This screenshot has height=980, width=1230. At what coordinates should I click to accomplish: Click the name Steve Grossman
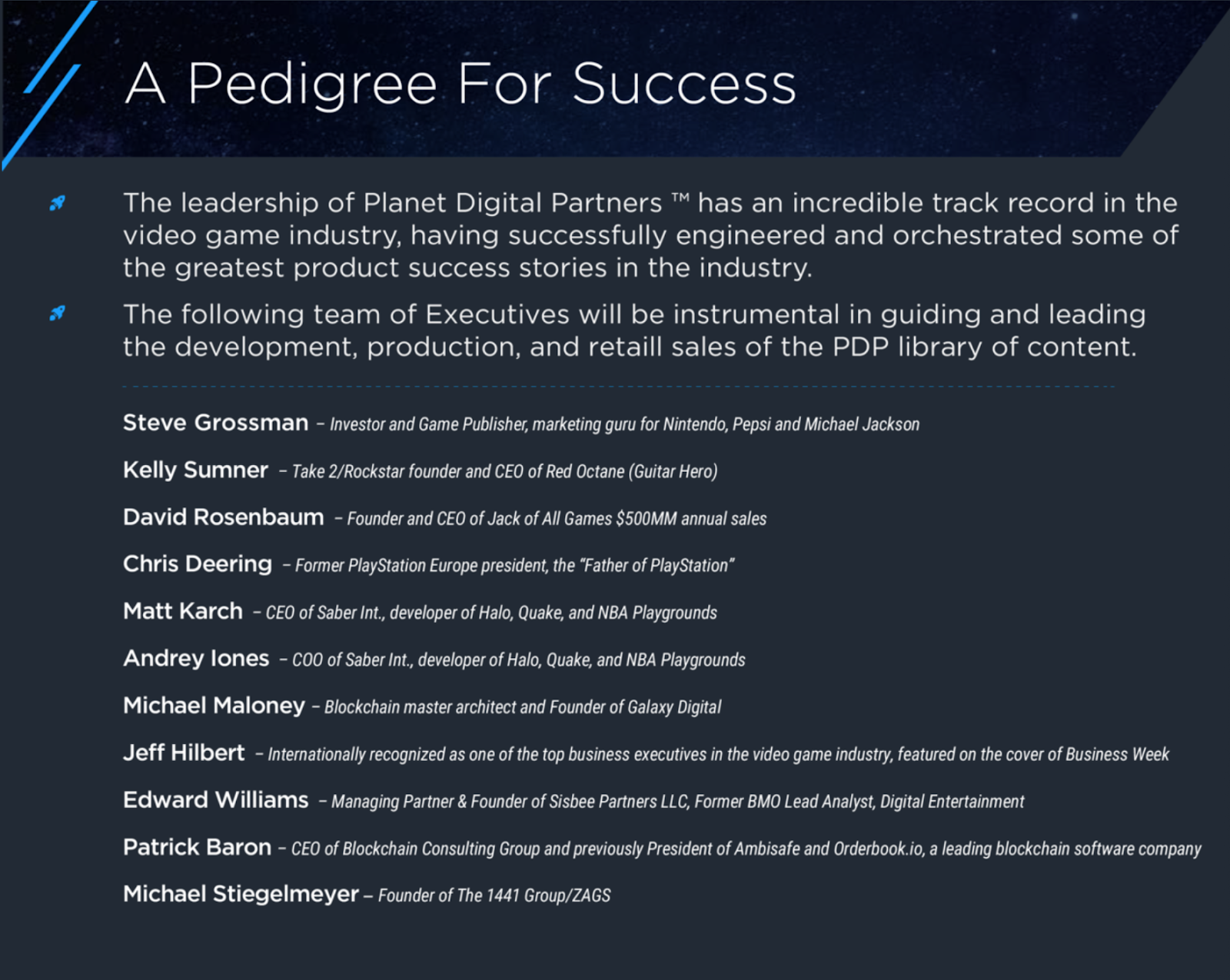215,423
